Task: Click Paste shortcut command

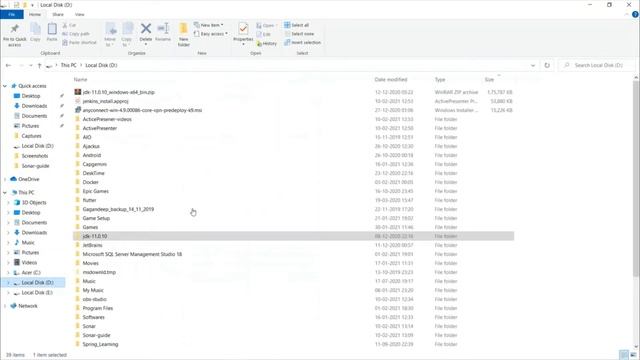Action: [x=80, y=42]
